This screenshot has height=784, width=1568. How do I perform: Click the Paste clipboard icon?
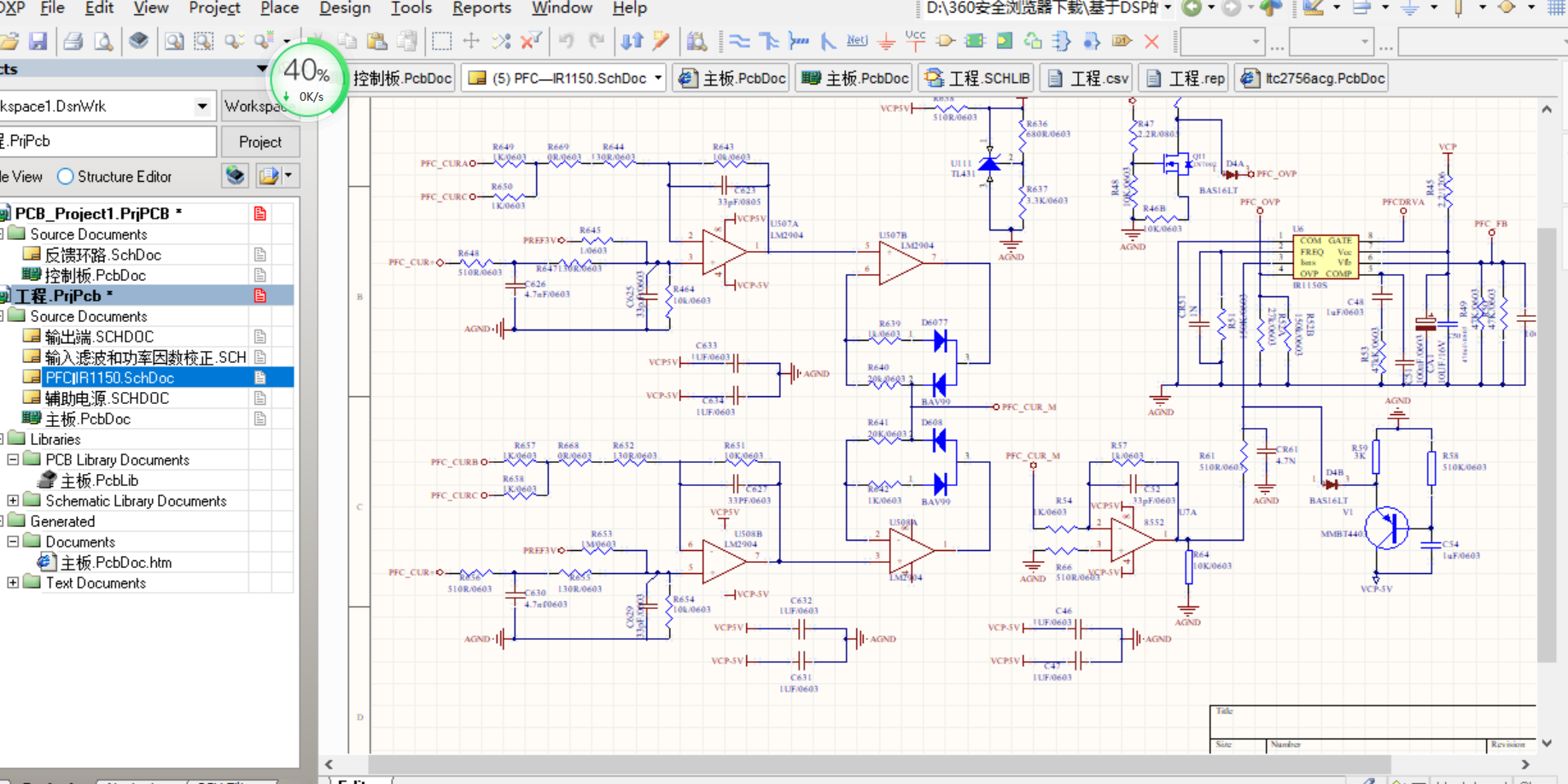(x=377, y=41)
